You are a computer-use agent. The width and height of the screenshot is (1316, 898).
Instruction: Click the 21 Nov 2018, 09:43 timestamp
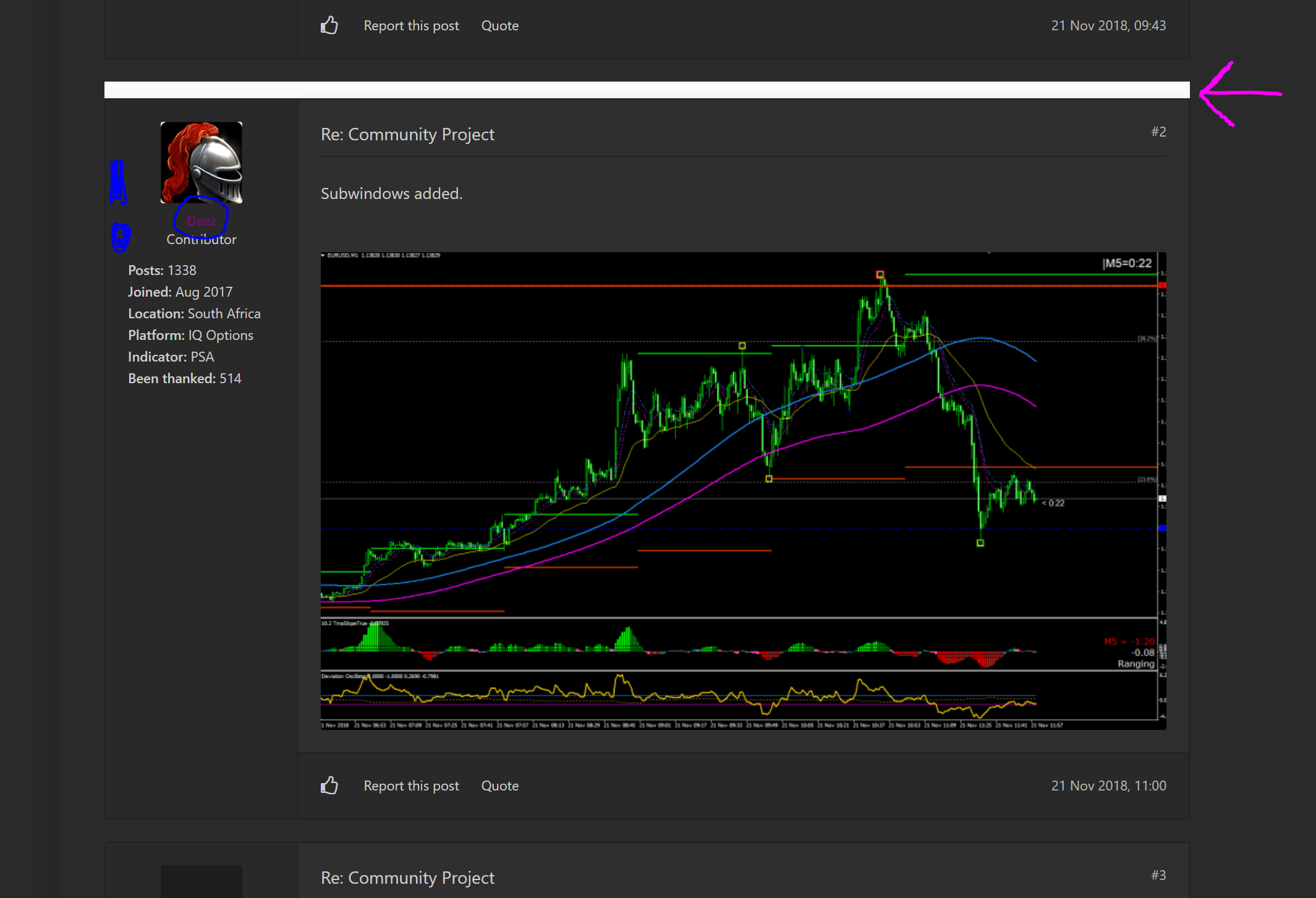[x=1108, y=25]
